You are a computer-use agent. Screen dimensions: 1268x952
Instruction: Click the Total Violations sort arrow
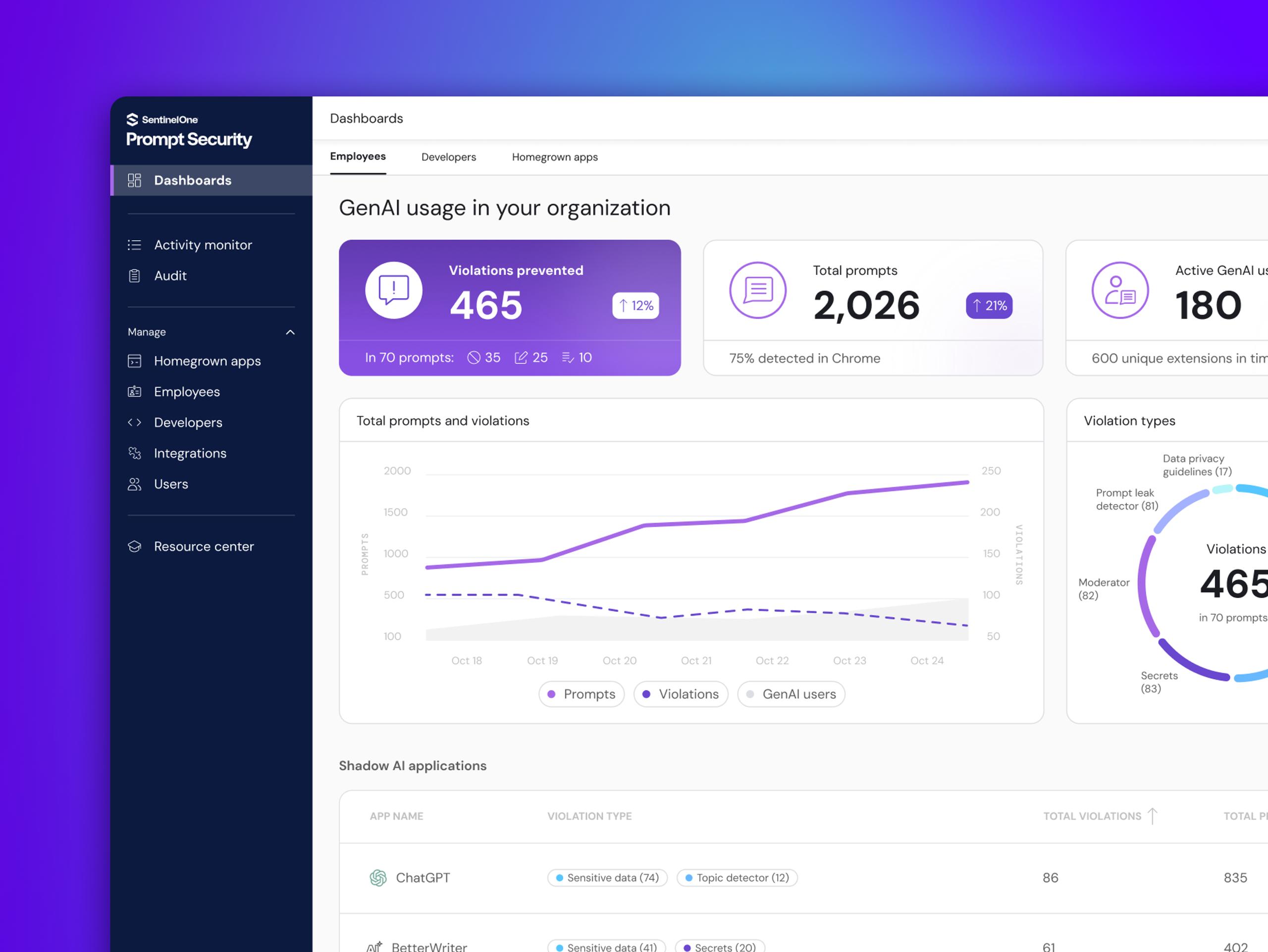(1153, 816)
